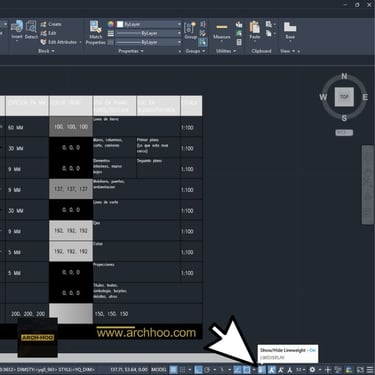Open the WCS dropdown under the ViewCube
The width and height of the screenshot is (375, 375).
click(x=344, y=133)
